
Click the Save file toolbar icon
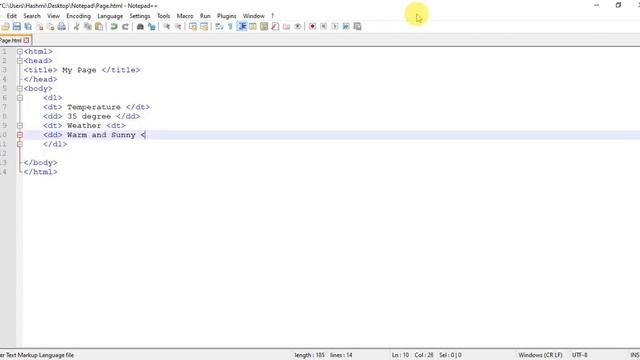pos(17,27)
